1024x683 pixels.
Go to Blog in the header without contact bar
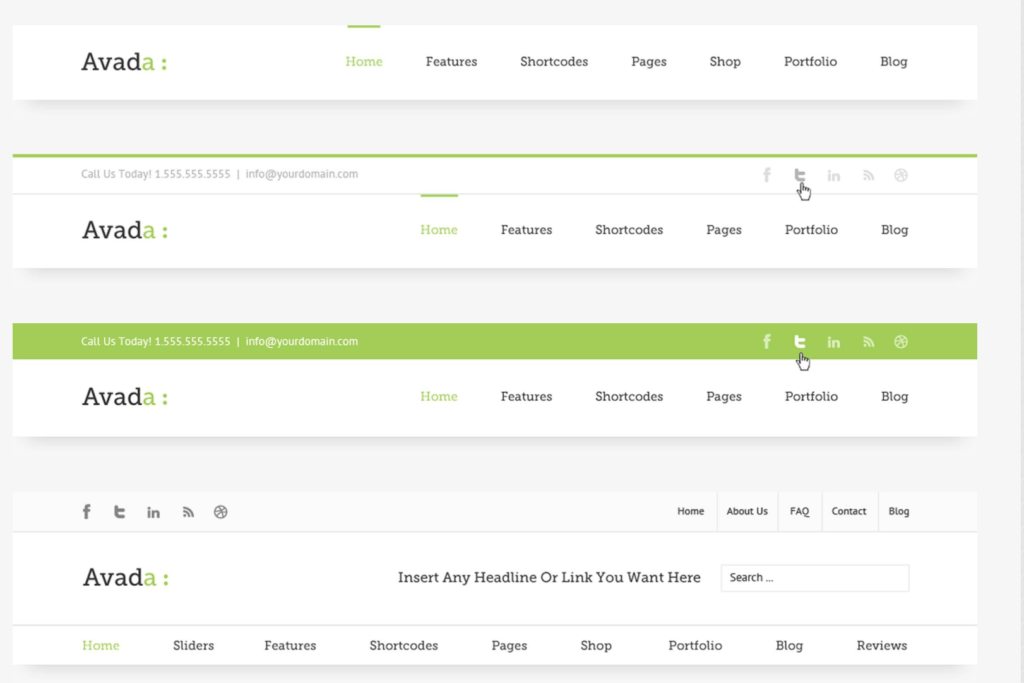893,61
